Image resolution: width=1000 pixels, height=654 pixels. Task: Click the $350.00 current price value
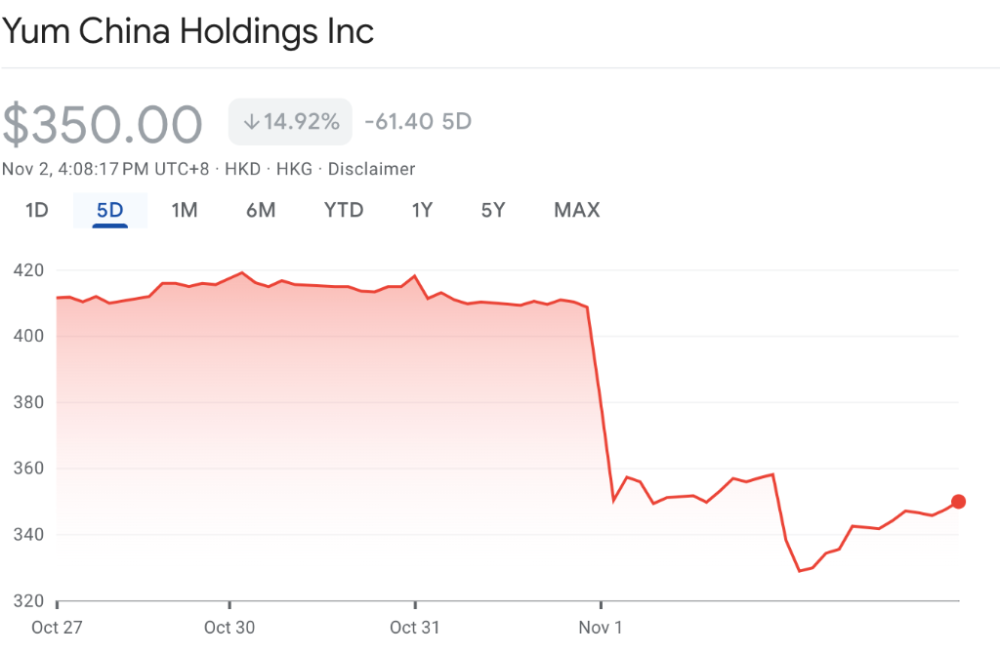(x=102, y=125)
